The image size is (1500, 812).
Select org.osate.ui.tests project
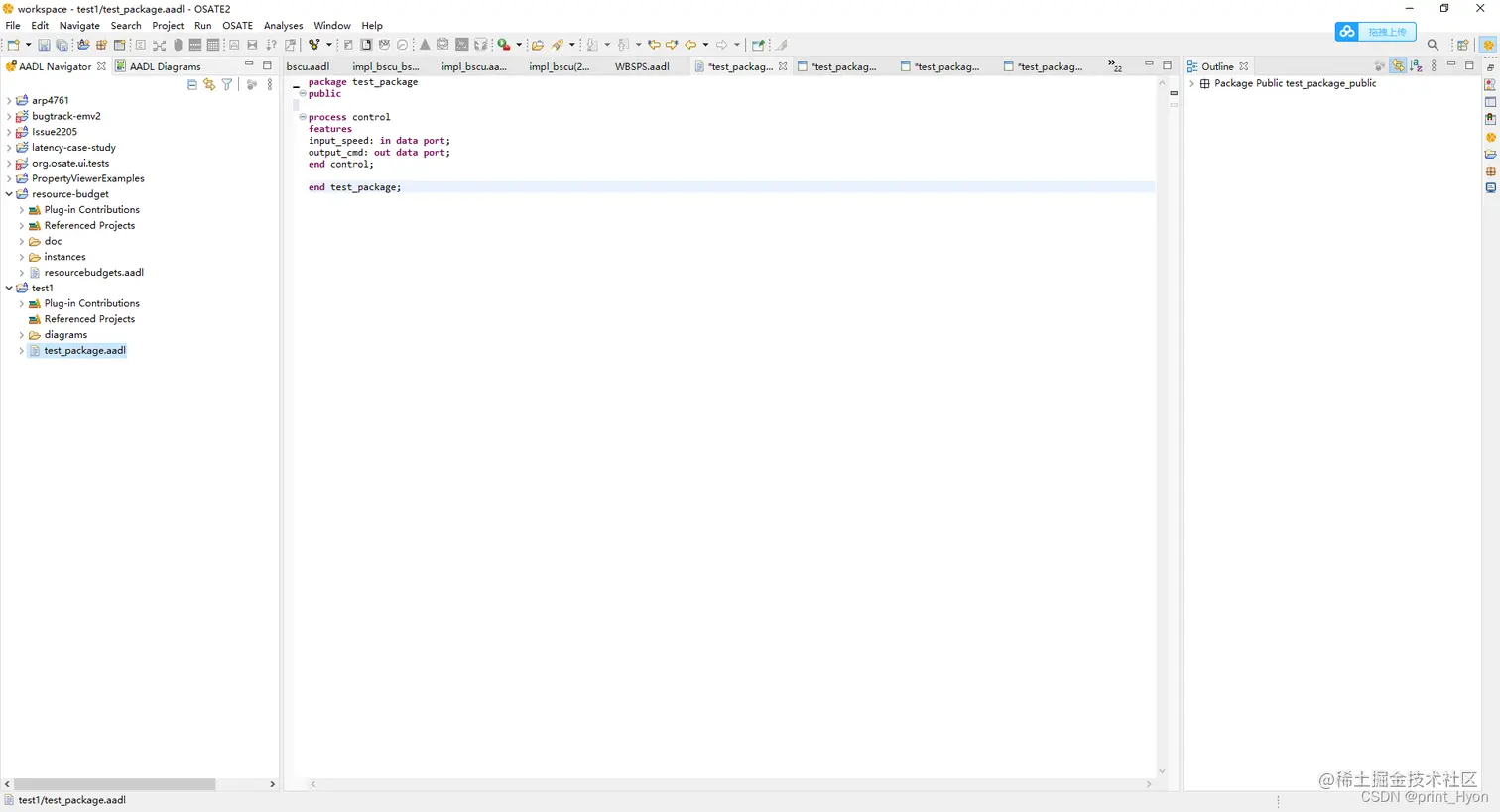pyautogui.click(x=70, y=164)
